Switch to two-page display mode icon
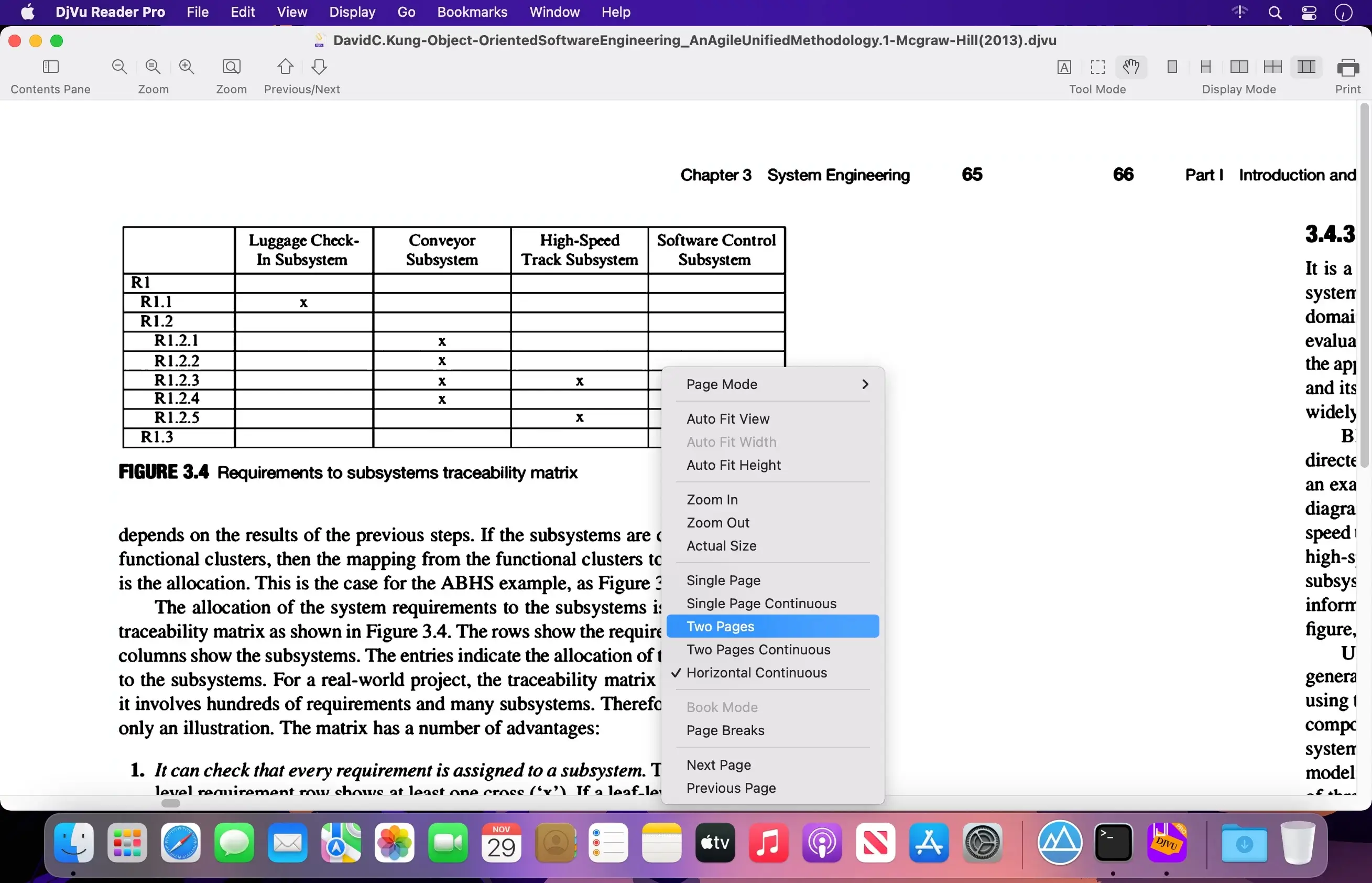 (x=1239, y=67)
